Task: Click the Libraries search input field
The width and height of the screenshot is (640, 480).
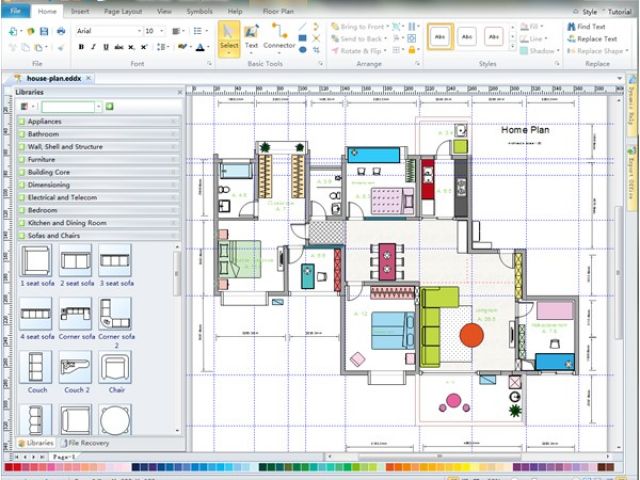Action: pyautogui.click(x=71, y=106)
